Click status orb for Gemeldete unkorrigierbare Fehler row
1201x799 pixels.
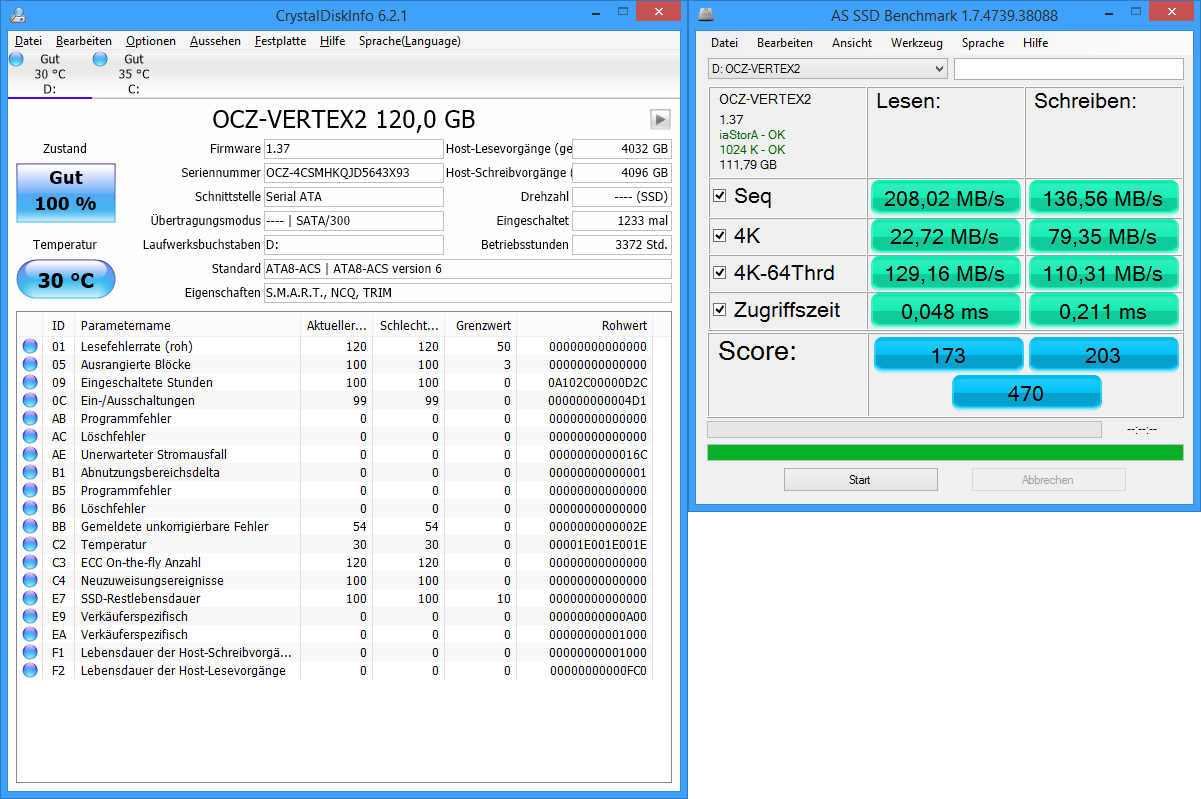pyautogui.click(x=30, y=527)
